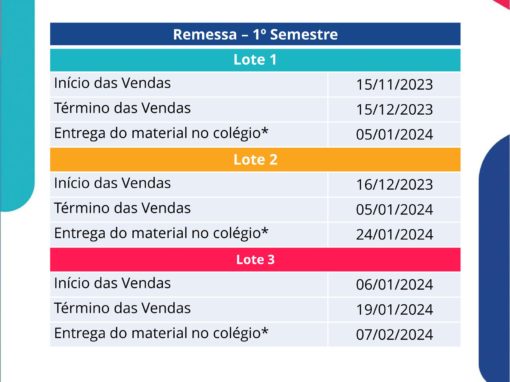Click Lote 2 Entrega do material no colégio
Viewport: 510px width, 382px height.
[161, 233]
